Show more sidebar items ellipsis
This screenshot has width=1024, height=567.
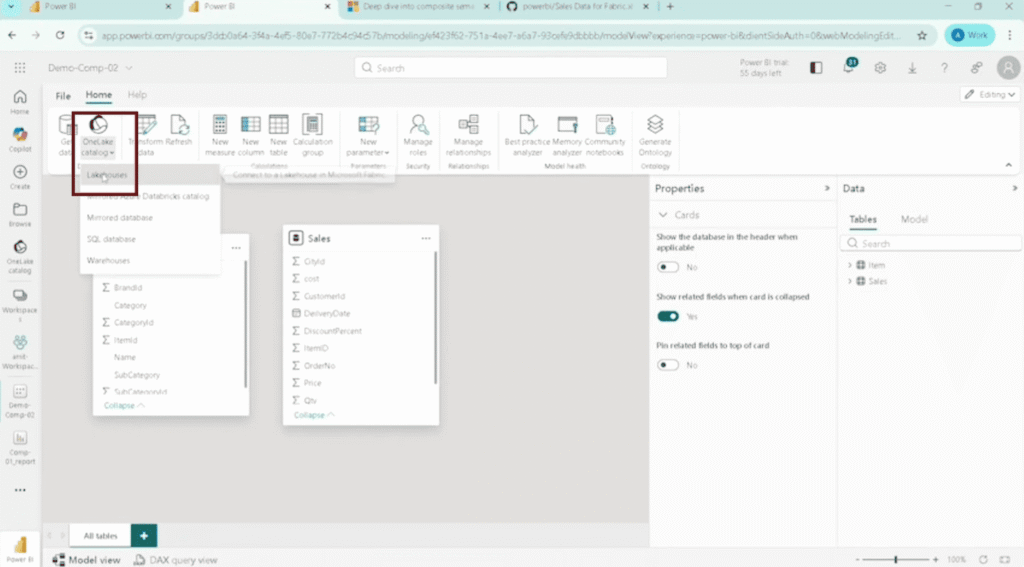pyautogui.click(x=20, y=490)
